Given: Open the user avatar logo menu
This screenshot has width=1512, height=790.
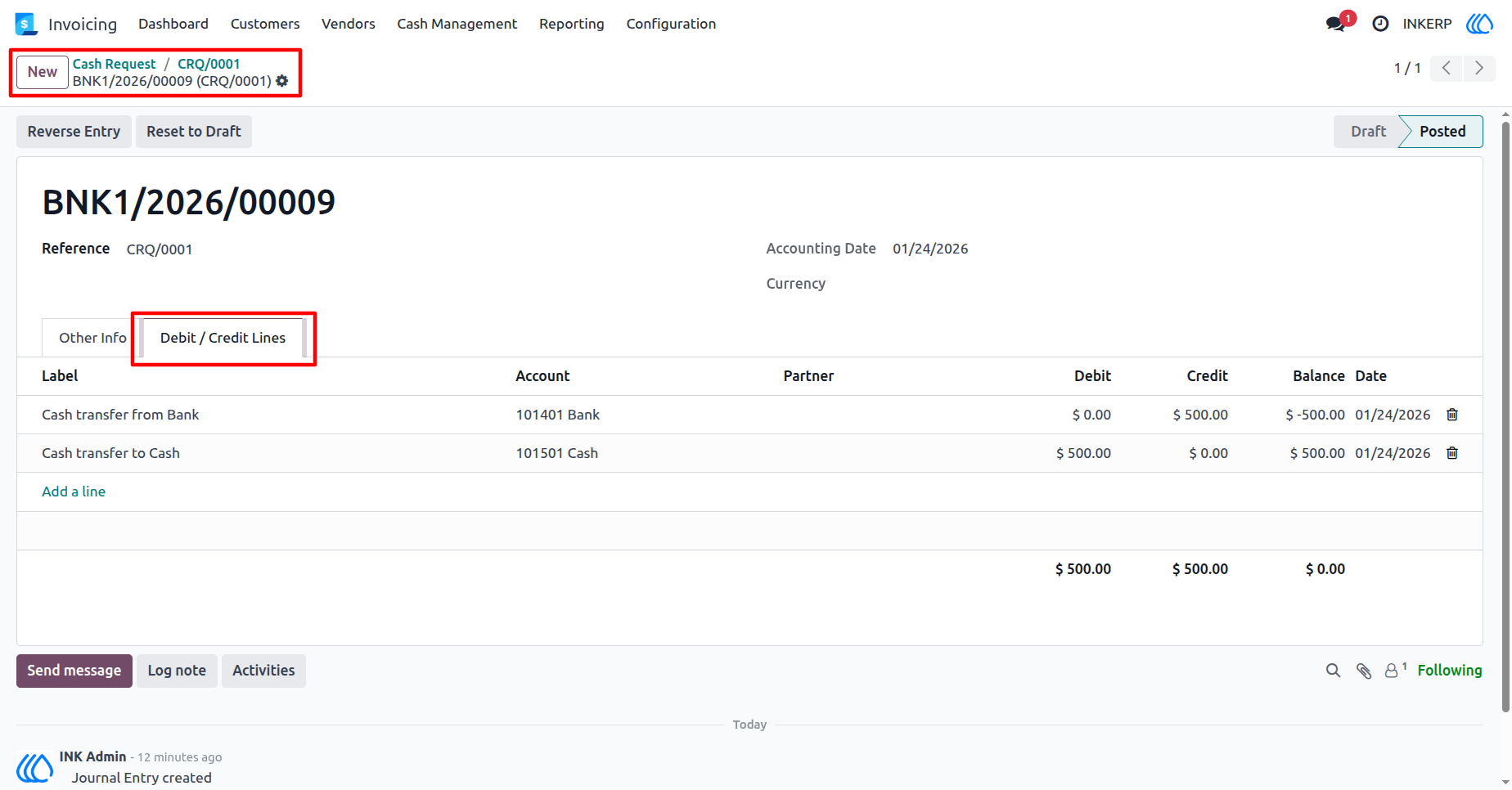Looking at the screenshot, I should pos(1479,24).
